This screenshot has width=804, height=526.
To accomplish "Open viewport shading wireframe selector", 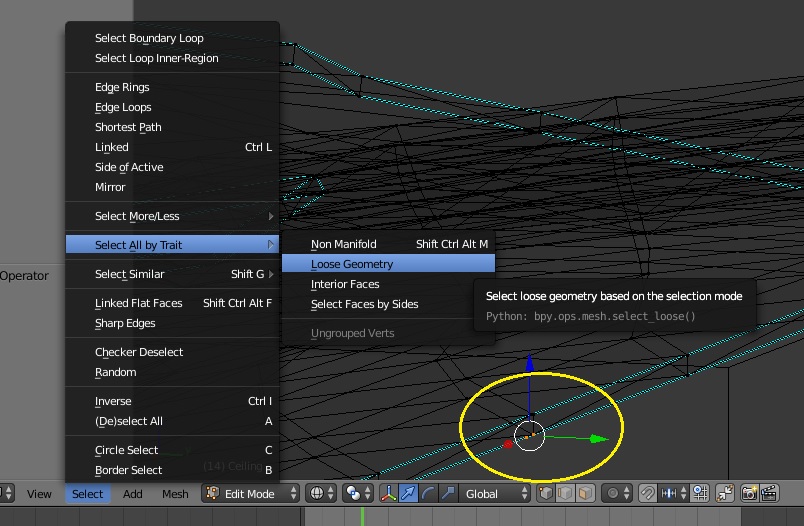I will 321,493.
